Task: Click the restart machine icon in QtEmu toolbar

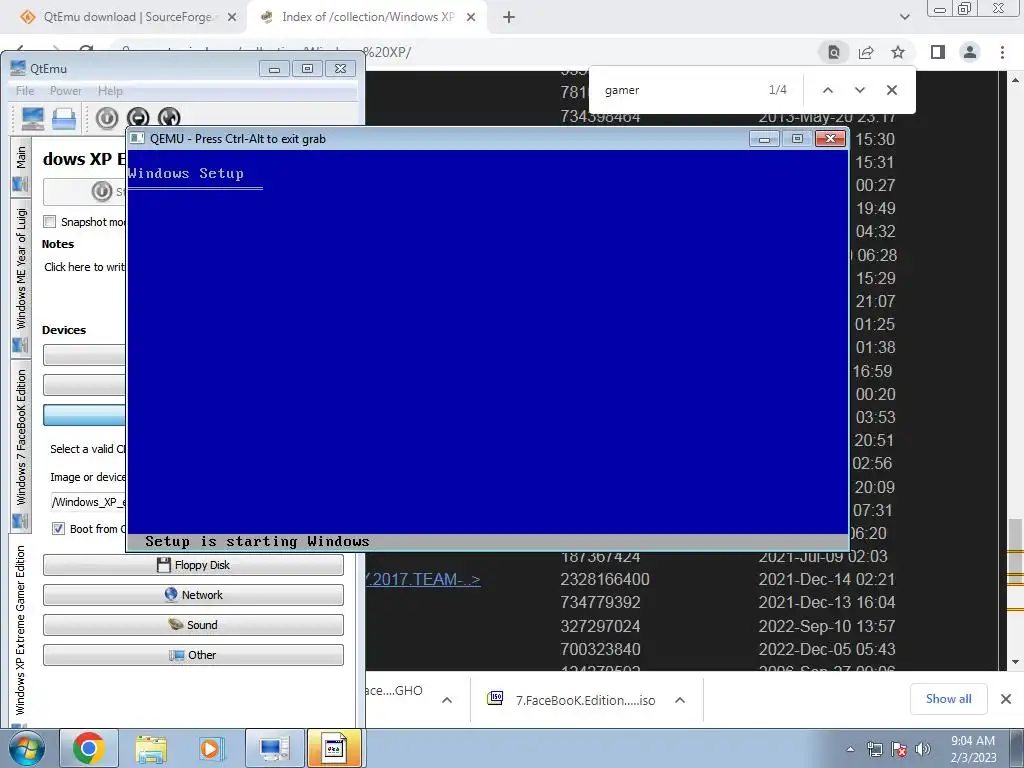Action: [x=169, y=118]
